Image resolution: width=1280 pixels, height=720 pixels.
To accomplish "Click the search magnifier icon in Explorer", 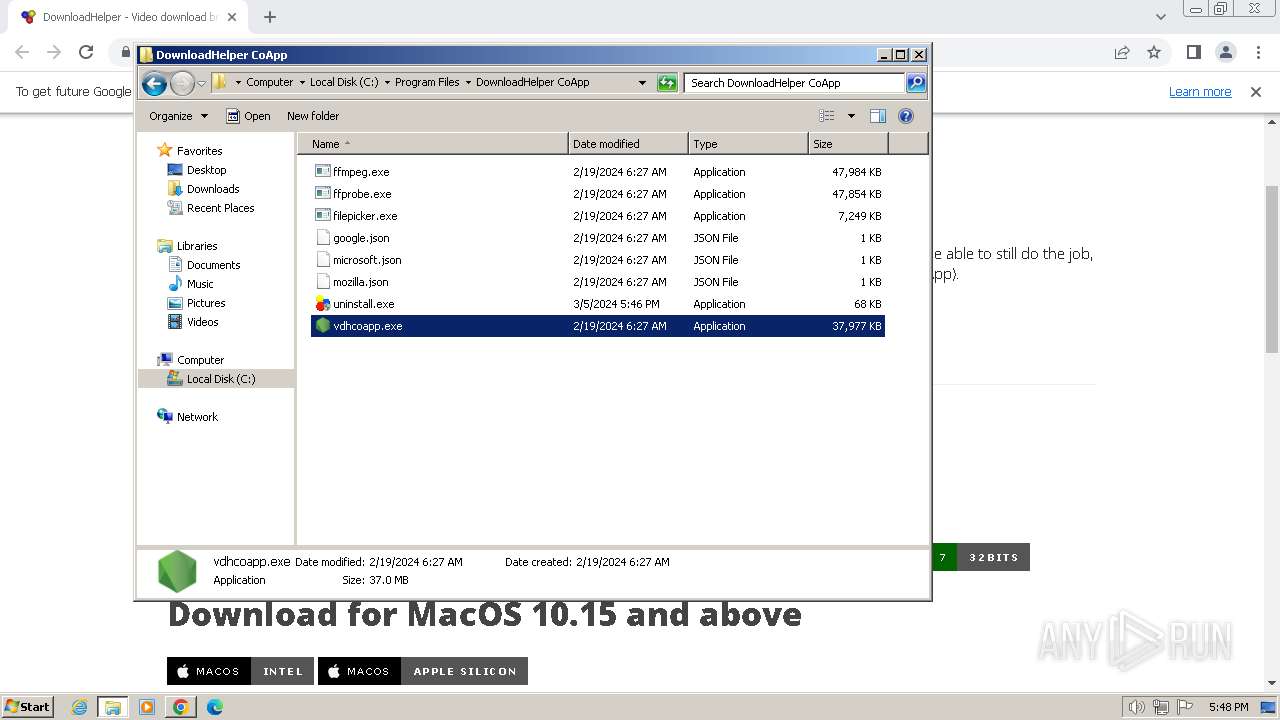I will [x=916, y=83].
